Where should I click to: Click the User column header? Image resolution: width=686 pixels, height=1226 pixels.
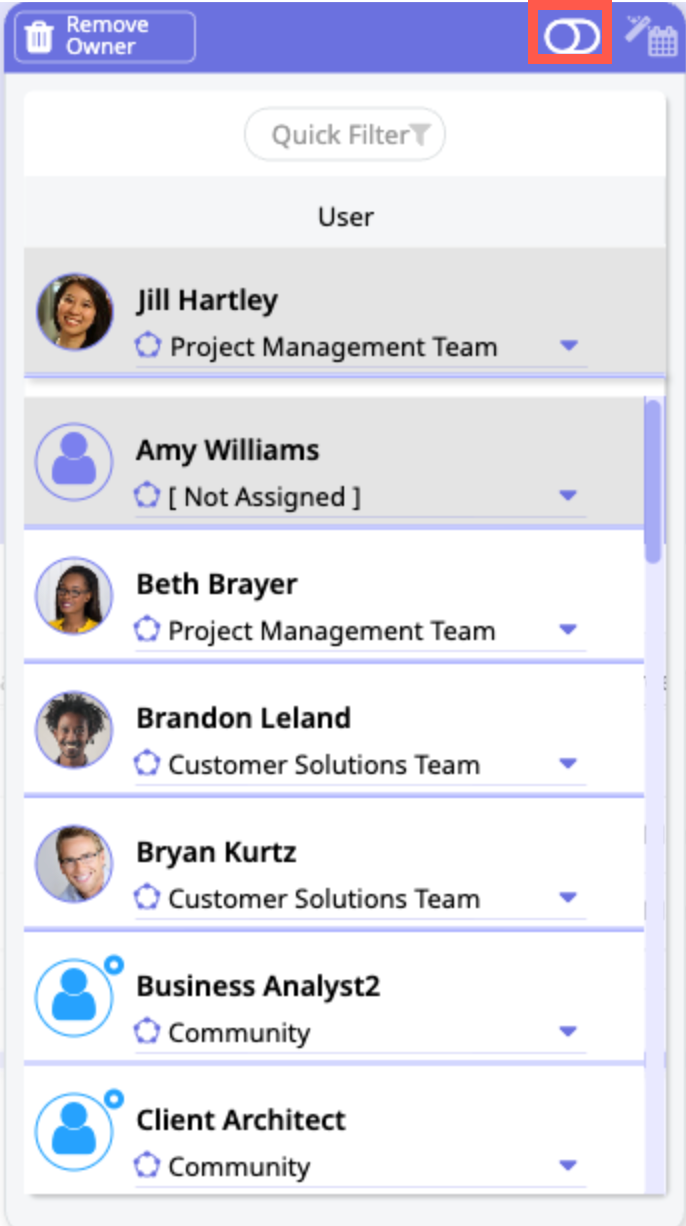pos(345,216)
